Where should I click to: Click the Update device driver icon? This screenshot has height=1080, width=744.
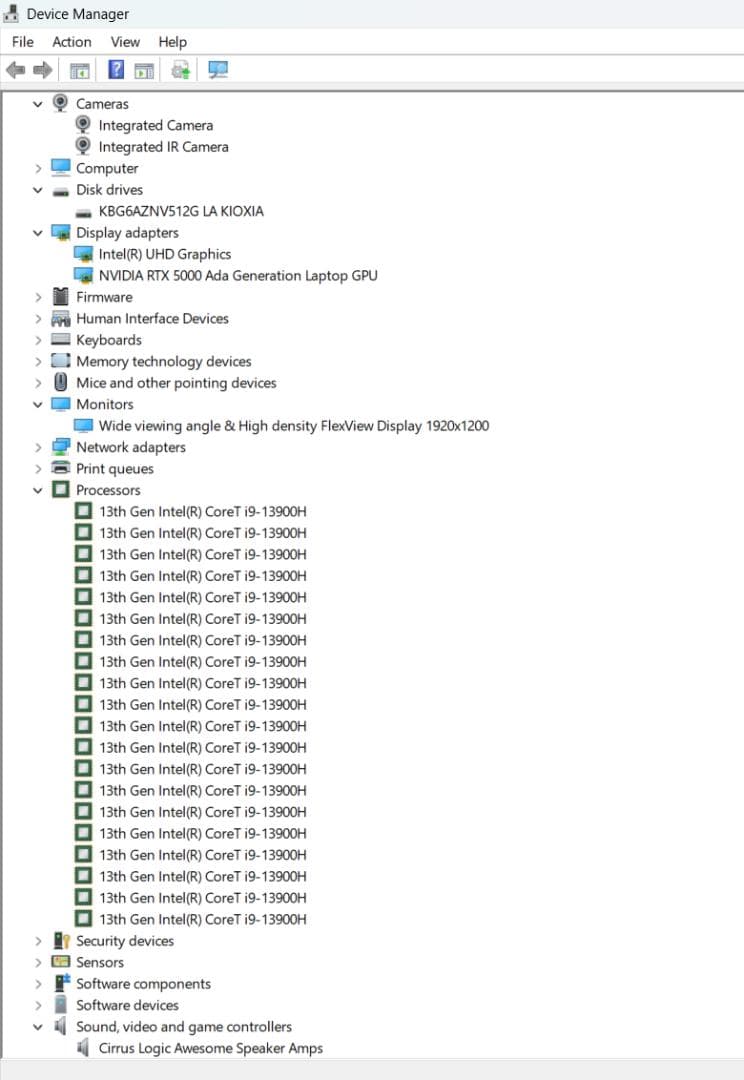click(x=181, y=70)
